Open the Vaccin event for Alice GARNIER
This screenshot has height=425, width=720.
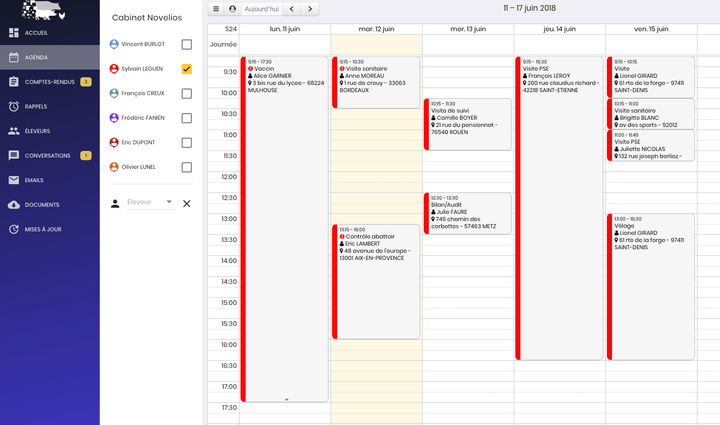(285, 229)
